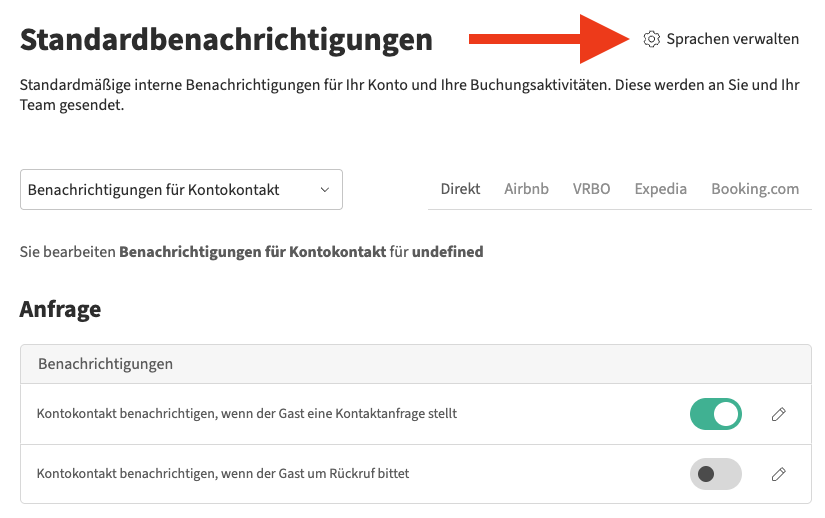Disable the Kontaktanfrage notification toggle

pos(716,414)
